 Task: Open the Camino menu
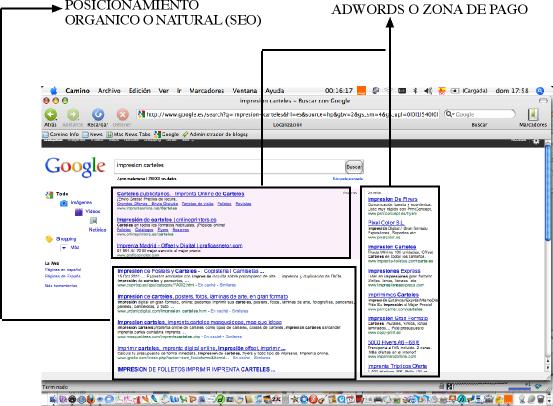[77, 91]
